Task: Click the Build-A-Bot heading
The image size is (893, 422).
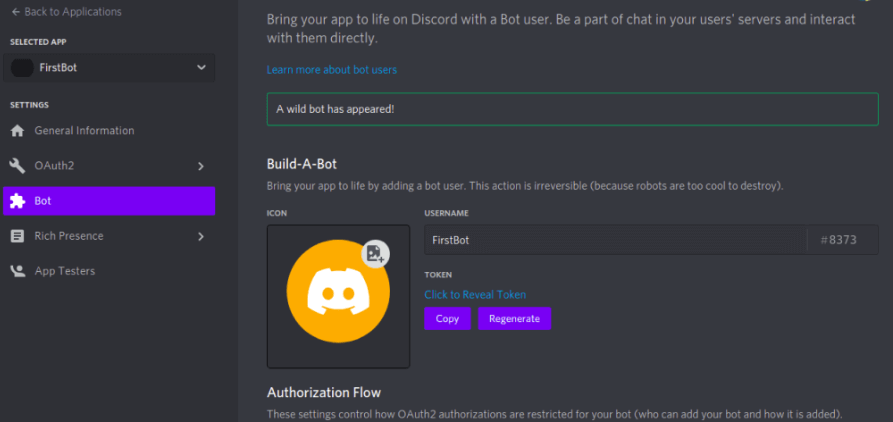Action: [302, 164]
